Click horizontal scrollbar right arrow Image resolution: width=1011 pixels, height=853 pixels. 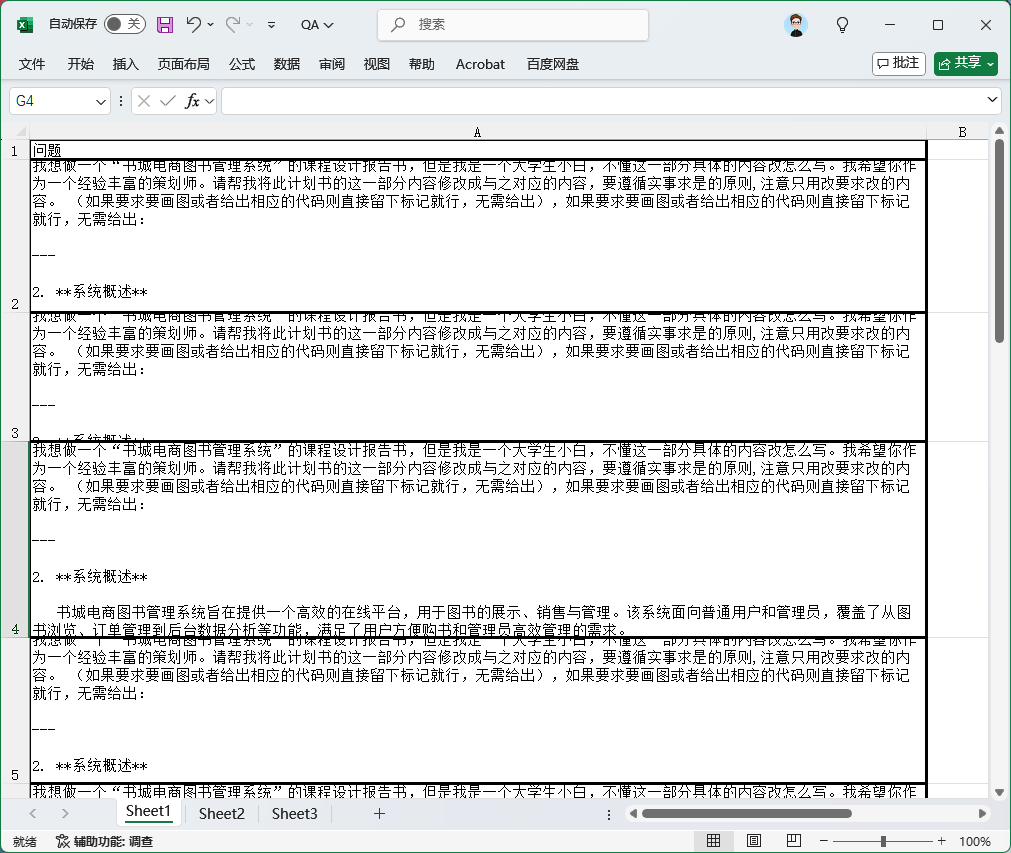[x=982, y=814]
